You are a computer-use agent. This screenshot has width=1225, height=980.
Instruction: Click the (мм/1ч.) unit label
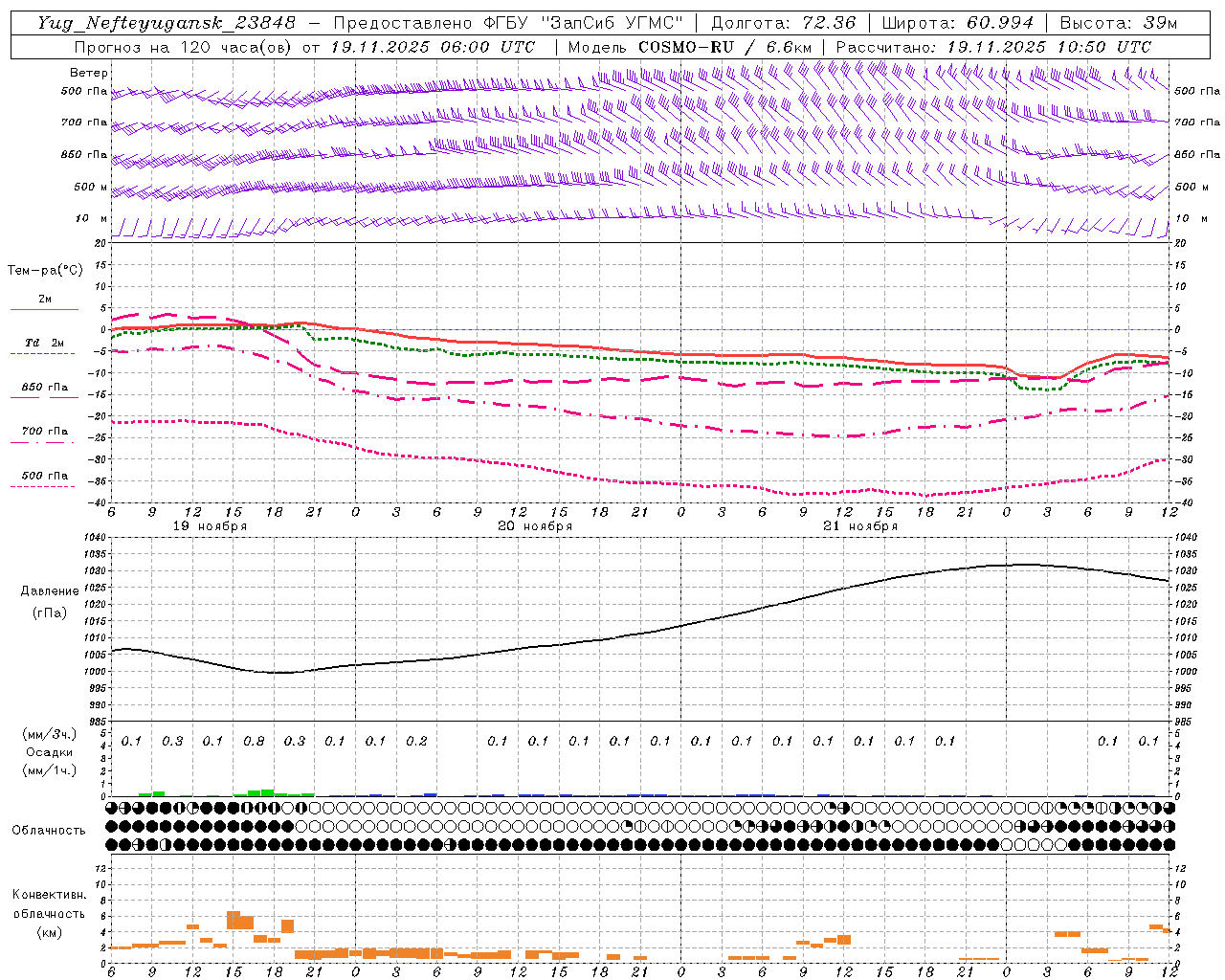49,770
